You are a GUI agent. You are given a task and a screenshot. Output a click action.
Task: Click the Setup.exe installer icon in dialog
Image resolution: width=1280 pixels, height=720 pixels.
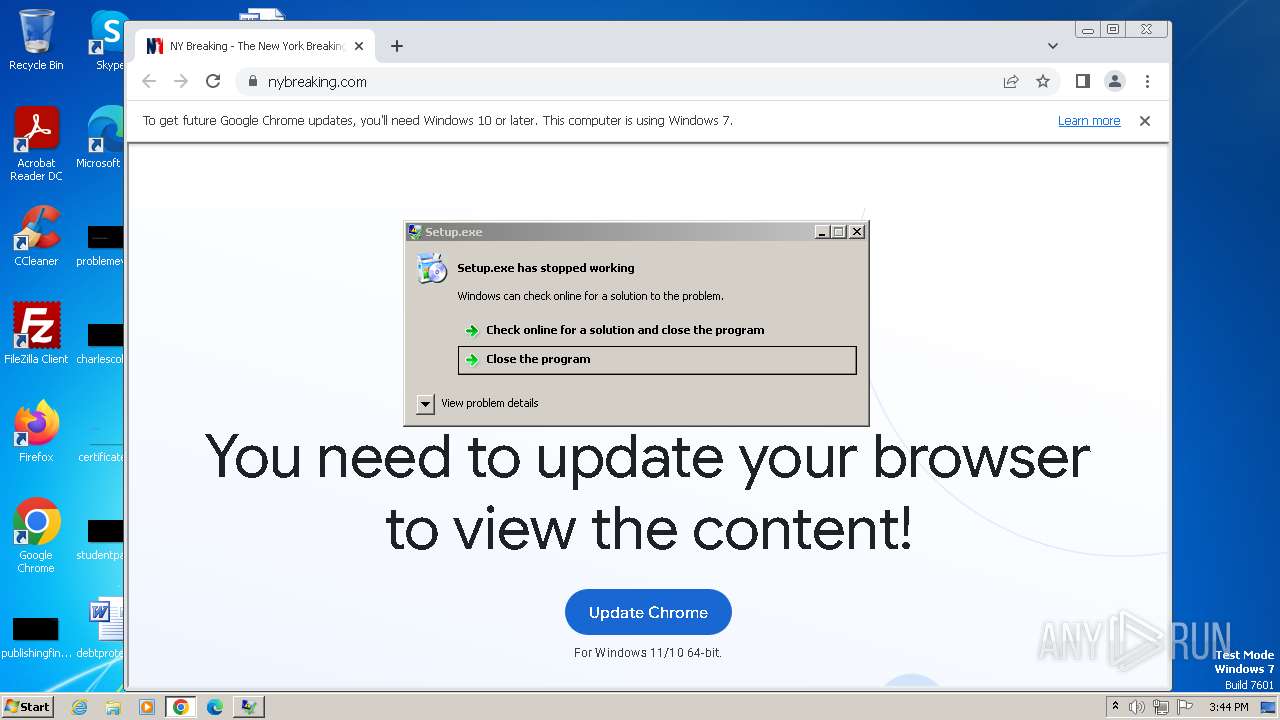(432, 268)
